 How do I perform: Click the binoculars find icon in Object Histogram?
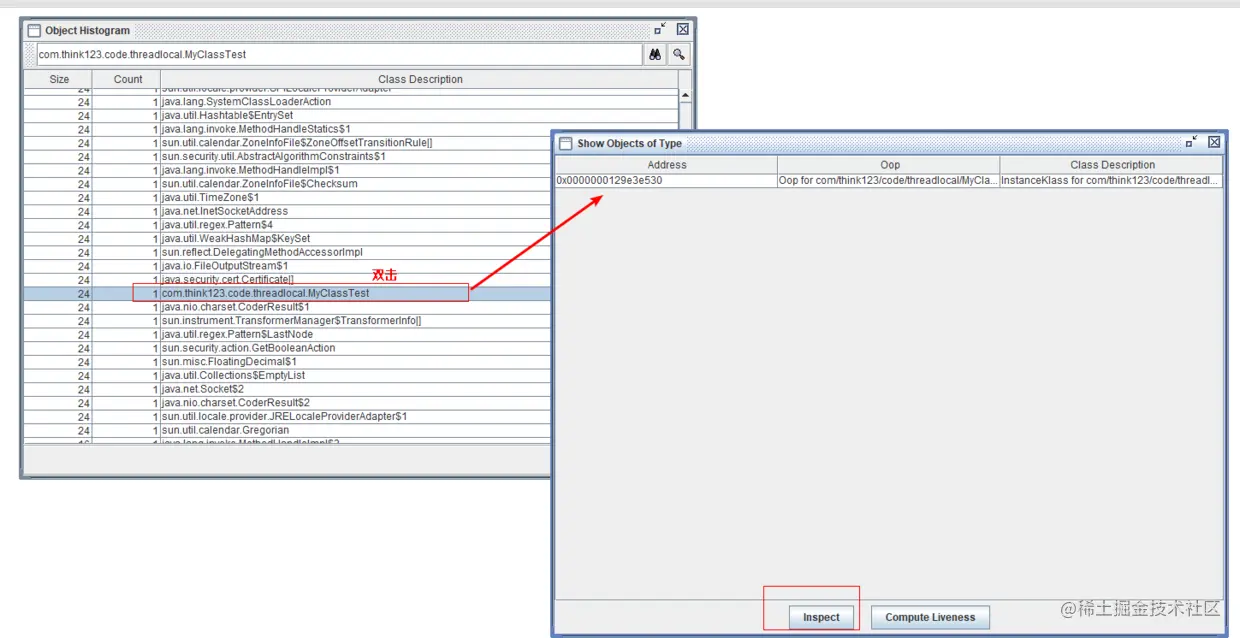655,55
